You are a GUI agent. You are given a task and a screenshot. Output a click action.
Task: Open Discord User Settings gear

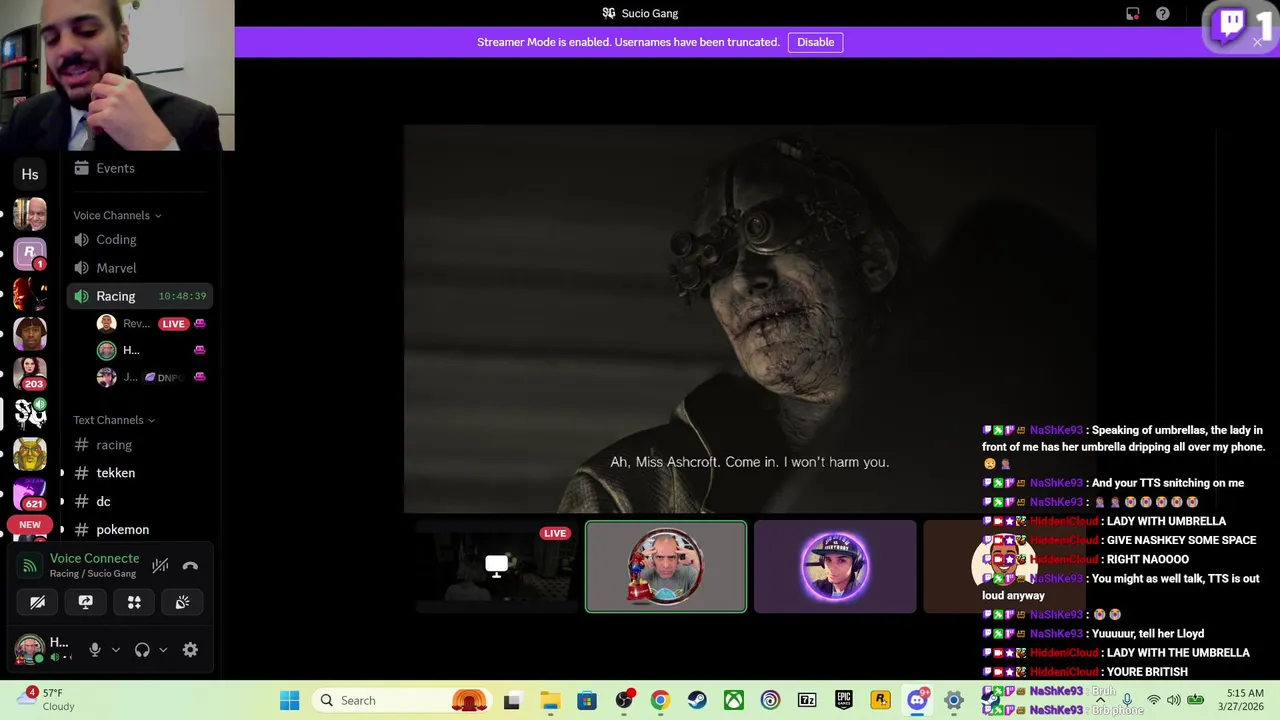coord(190,650)
